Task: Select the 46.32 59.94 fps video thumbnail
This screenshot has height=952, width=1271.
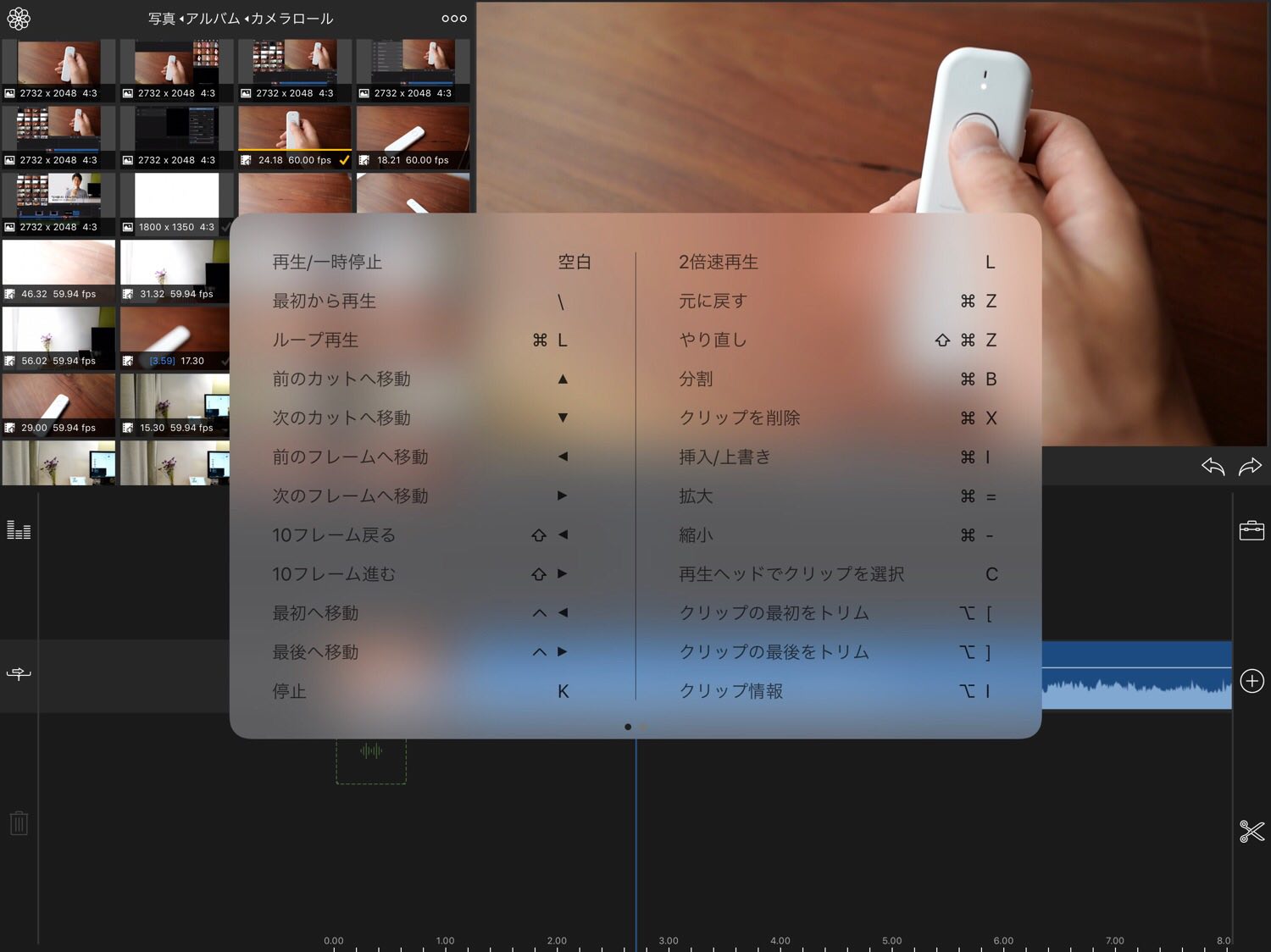Action: [58, 271]
